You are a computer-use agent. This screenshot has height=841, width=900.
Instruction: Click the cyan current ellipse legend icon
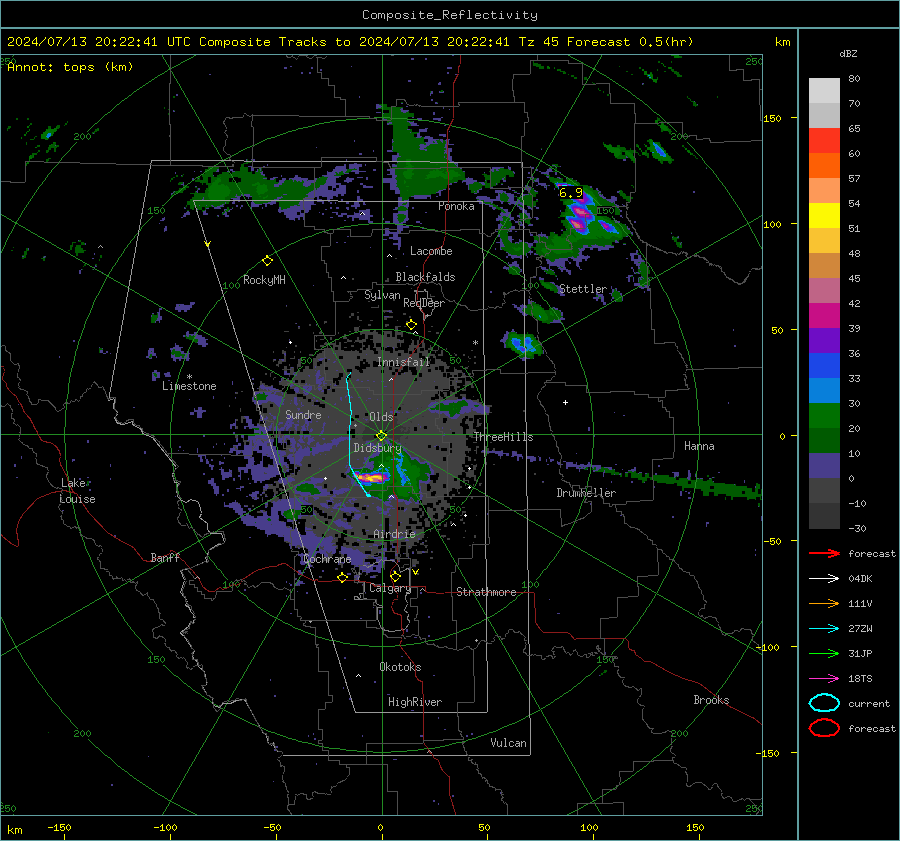click(824, 703)
